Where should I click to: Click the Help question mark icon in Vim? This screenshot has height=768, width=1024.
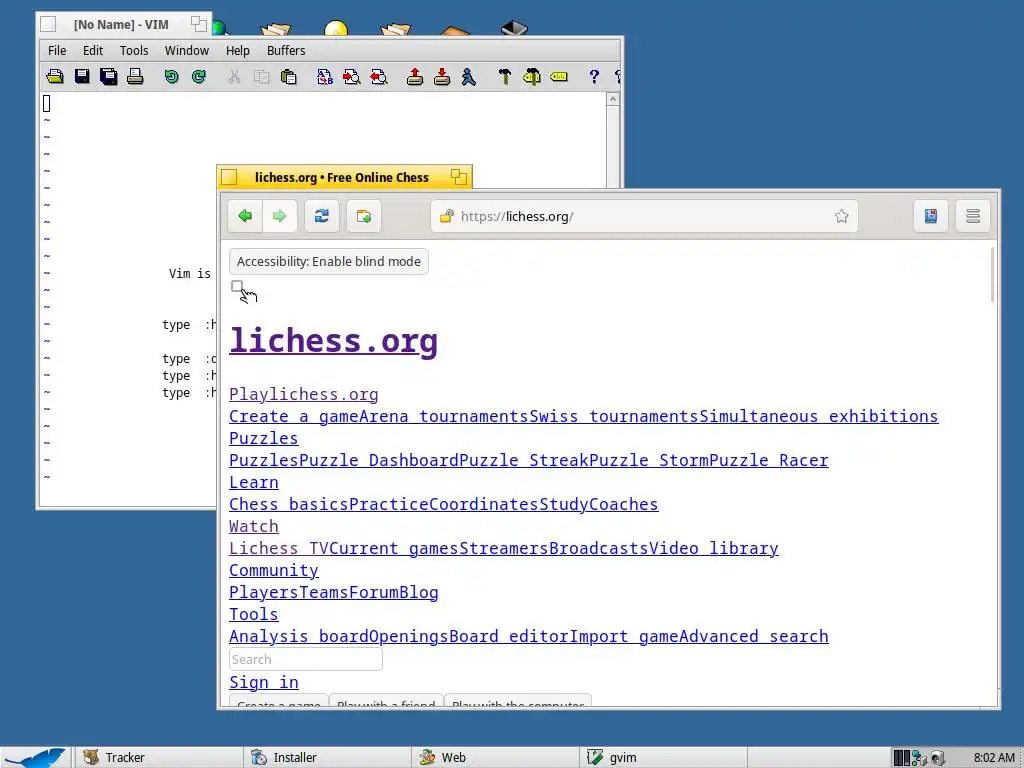[594, 77]
